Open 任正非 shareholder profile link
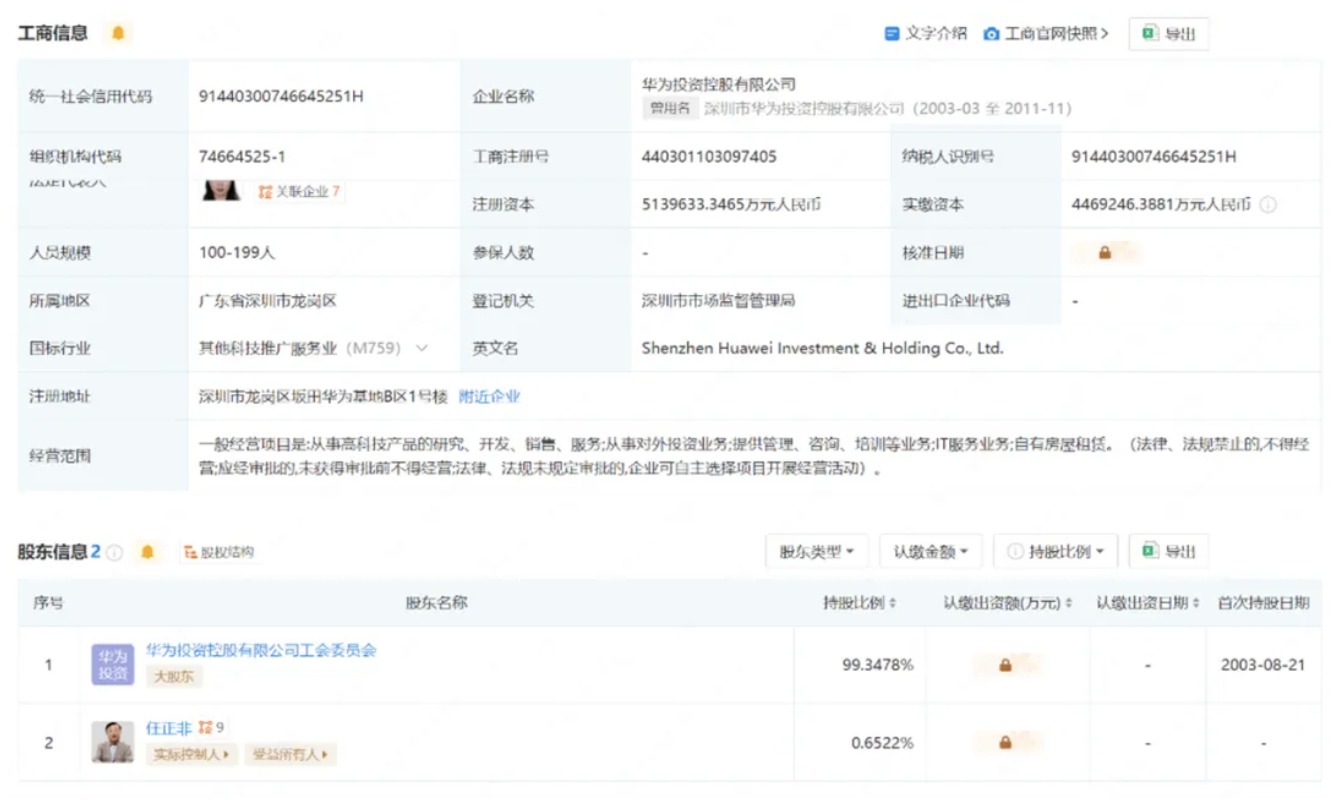This screenshot has width=1338, height=800. [x=168, y=728]
